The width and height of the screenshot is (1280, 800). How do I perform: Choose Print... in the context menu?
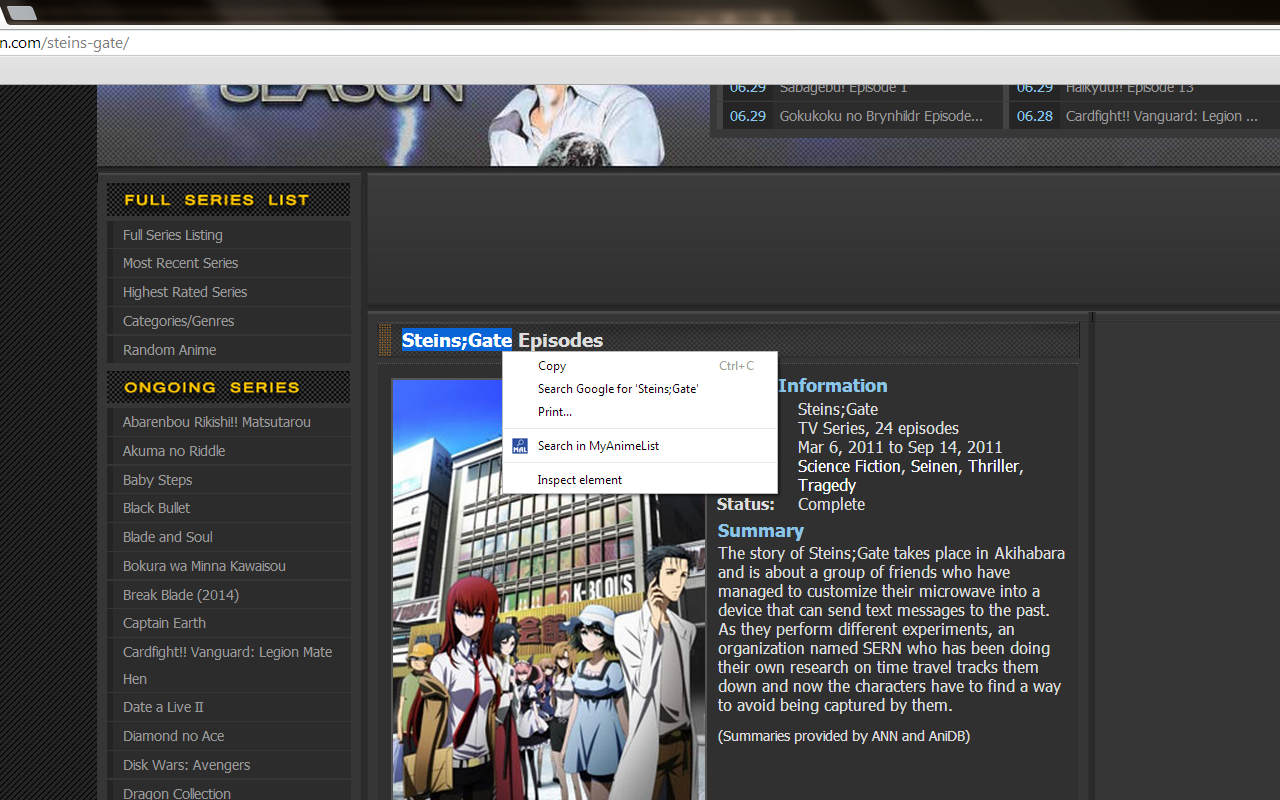(640, 412)
